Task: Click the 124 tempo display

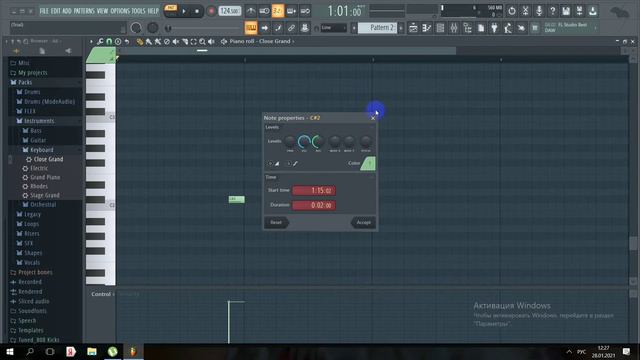Action: click(x=230, y=11)
